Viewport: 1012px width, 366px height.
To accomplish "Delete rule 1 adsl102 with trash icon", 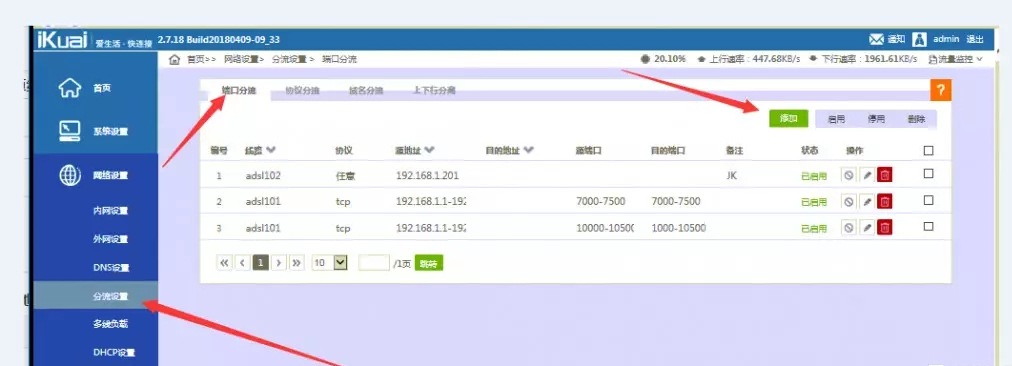I will click(885, 175).
